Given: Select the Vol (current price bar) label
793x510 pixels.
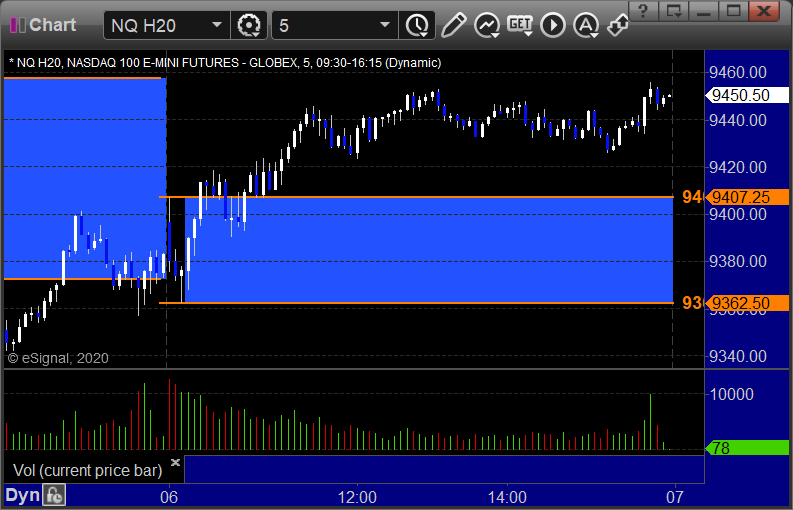Looking at the screenshot, I should (87, 471).
